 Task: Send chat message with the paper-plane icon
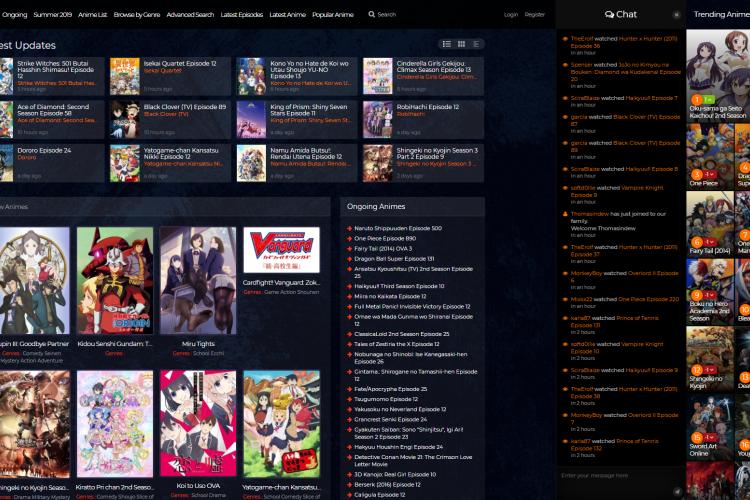tap(677, 491)
